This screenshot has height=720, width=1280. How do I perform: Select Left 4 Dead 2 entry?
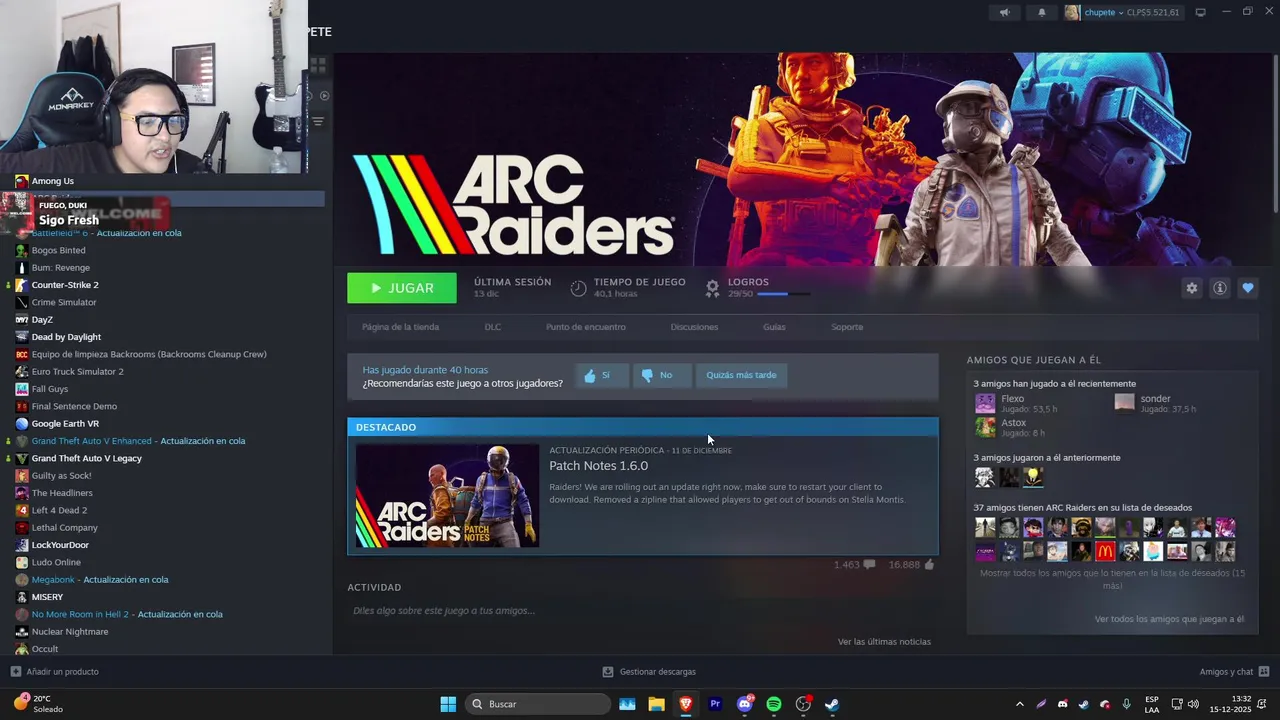pos(59,510)
